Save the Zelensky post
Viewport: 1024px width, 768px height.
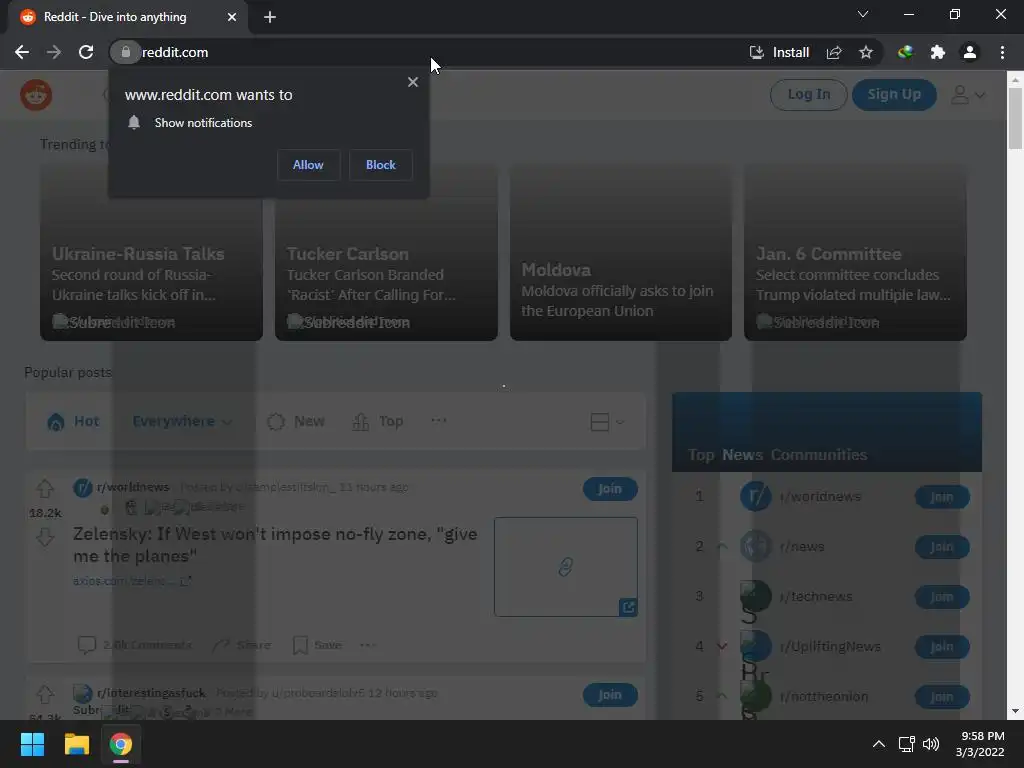click(x=317, y=645)
